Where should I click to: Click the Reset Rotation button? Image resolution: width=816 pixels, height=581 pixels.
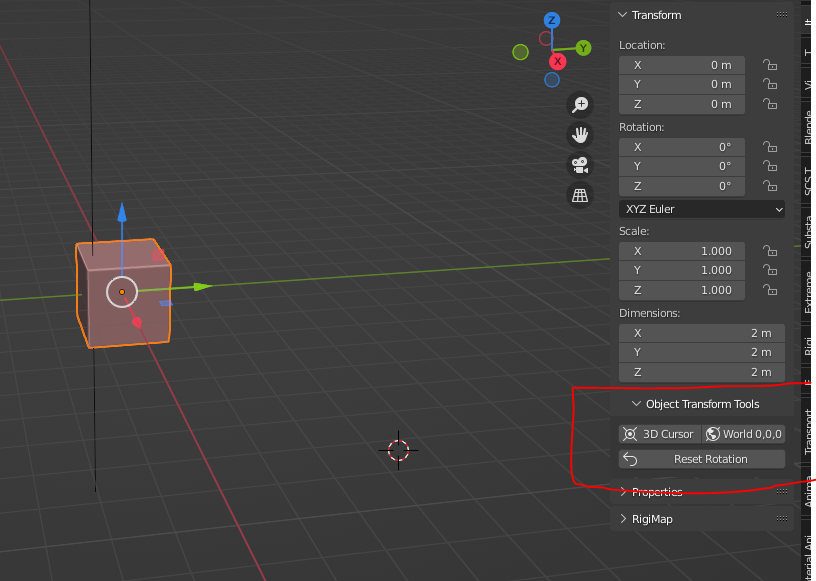pos(702,459)
